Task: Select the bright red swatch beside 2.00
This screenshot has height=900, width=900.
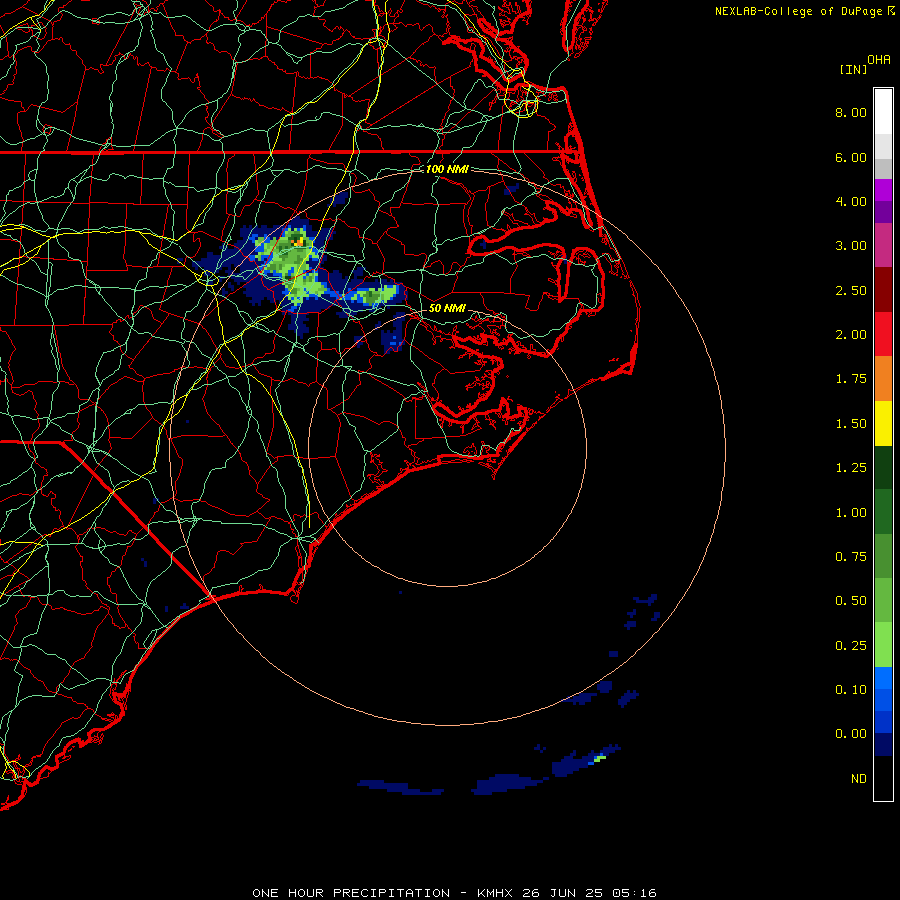Action: coord(883,334)
